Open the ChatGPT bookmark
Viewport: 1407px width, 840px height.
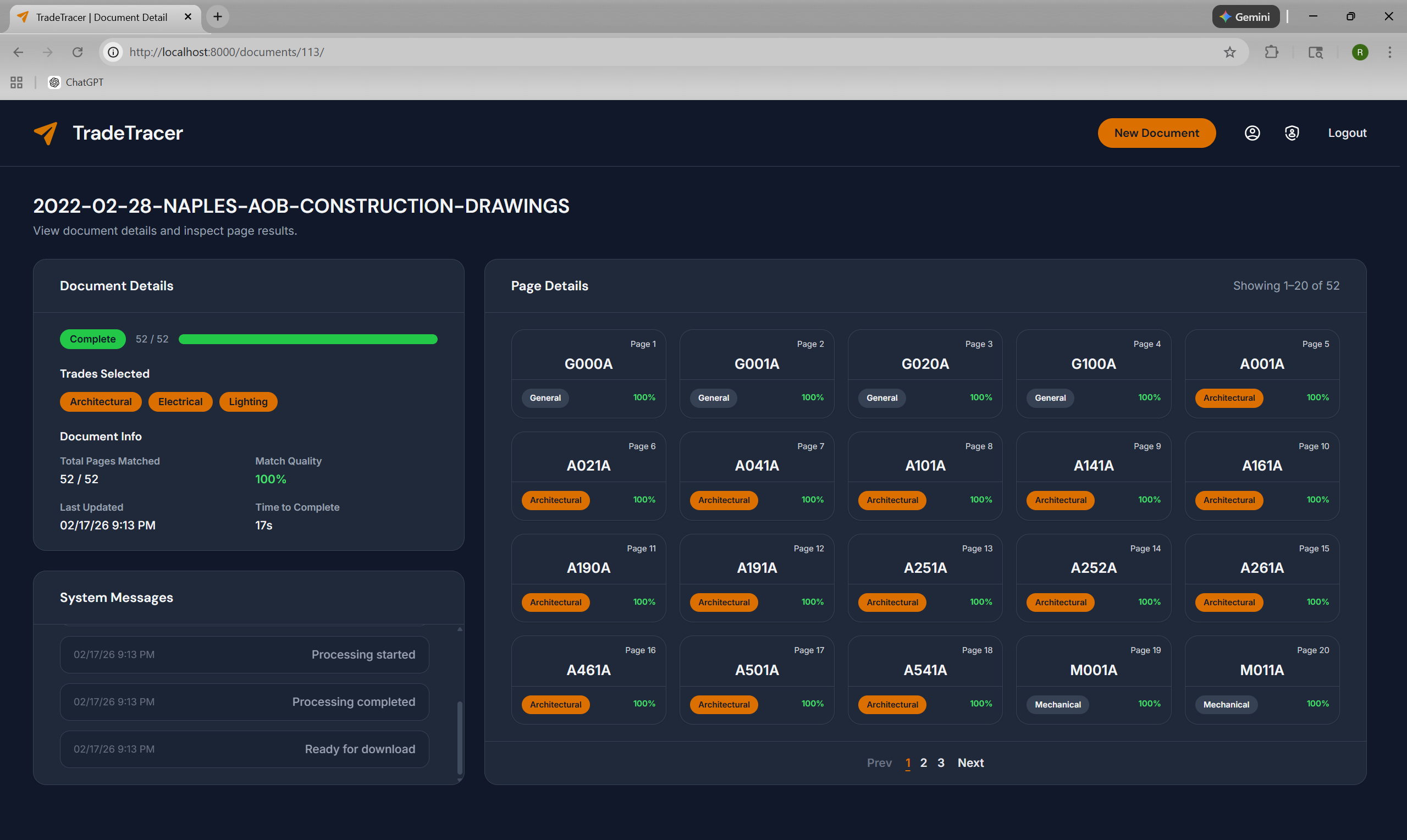click(76, 82)
